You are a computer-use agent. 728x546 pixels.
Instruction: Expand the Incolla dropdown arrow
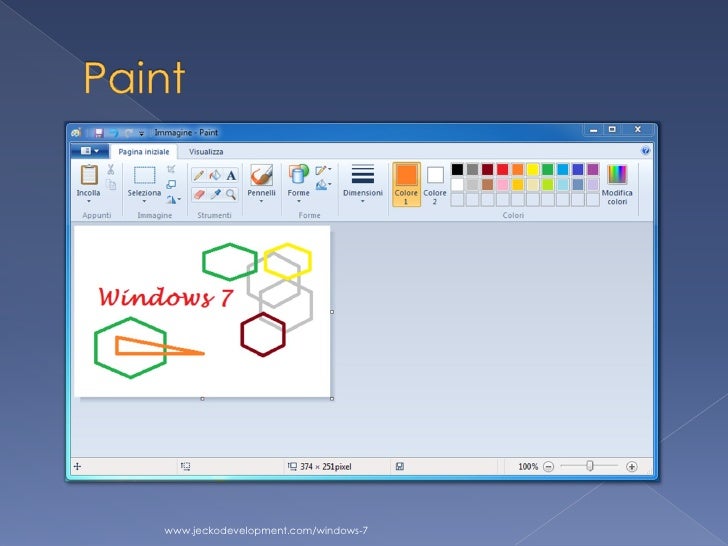(x=88, y=202)
